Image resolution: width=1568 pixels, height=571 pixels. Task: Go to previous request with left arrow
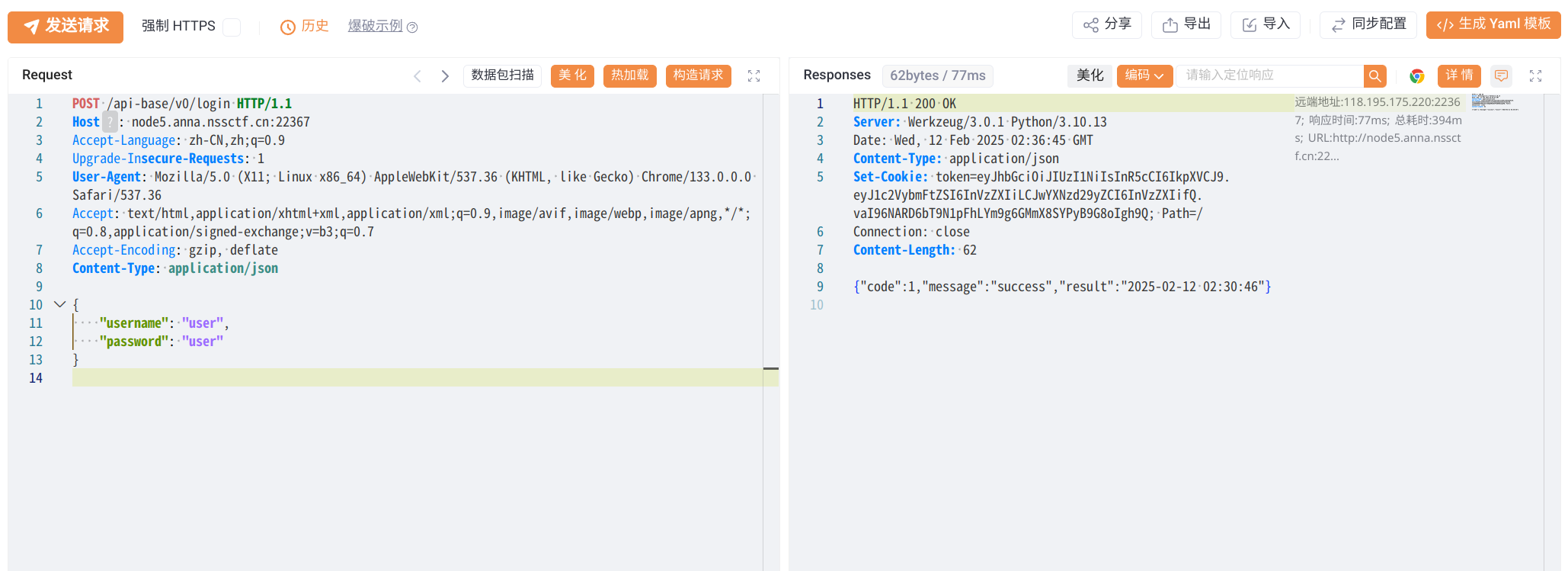(x=418, y=75)
